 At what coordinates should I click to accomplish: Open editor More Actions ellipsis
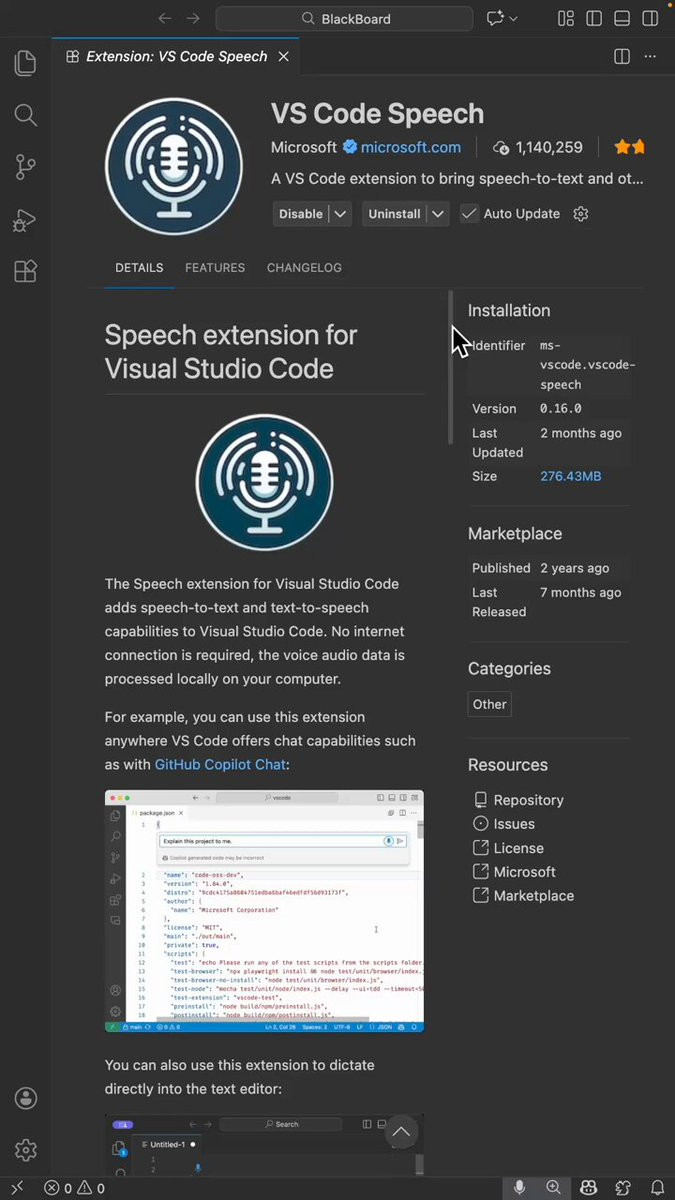[x=651, y=57]
